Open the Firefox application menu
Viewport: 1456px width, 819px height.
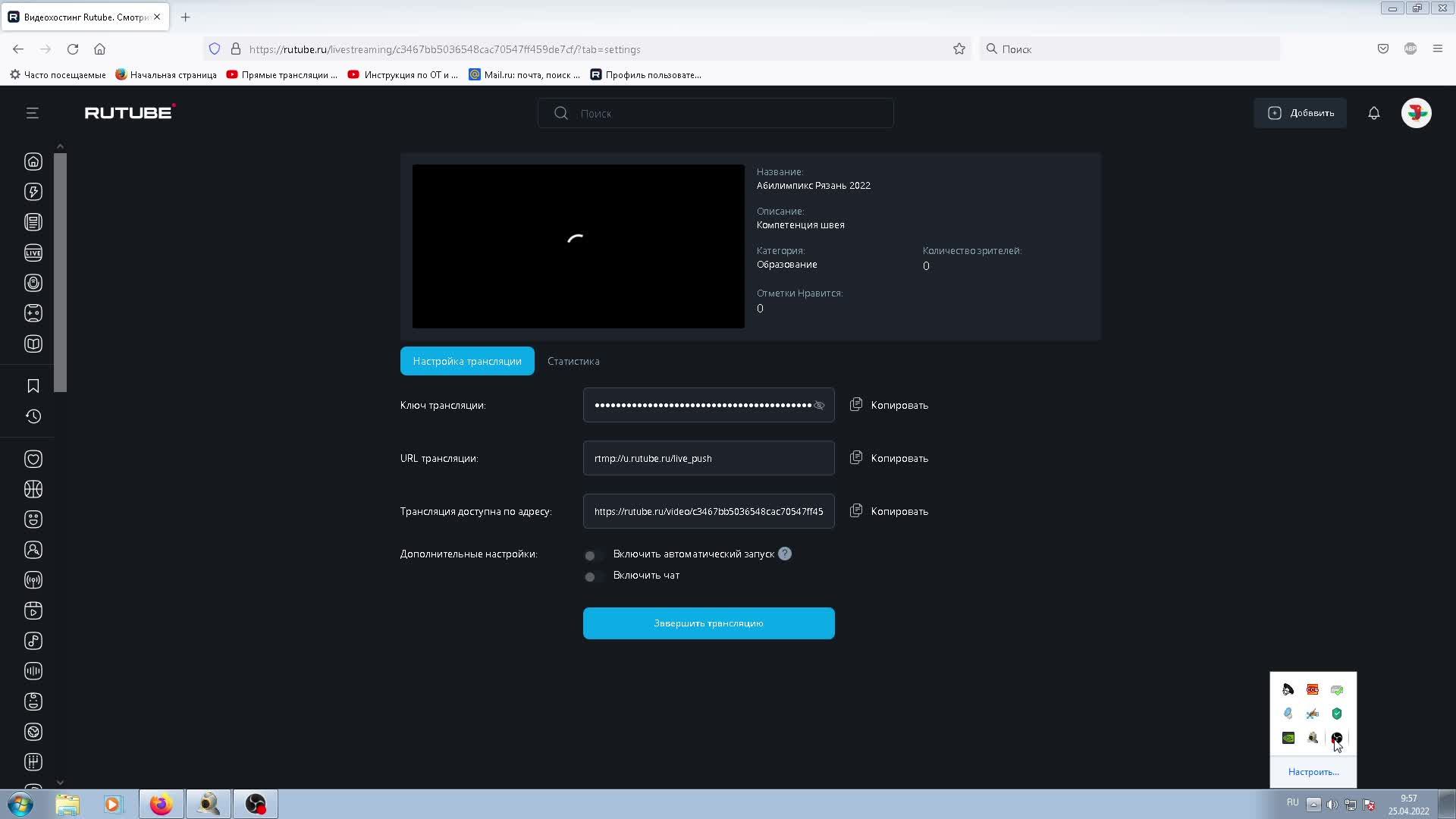pos(1437,49)
